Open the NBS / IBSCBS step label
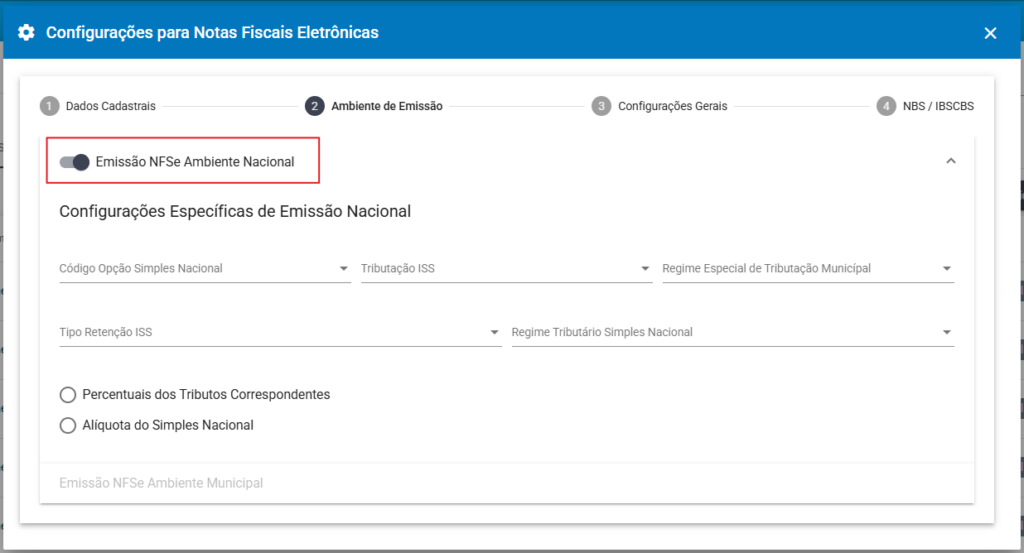1024x553 pixels. tap(940, 106)
